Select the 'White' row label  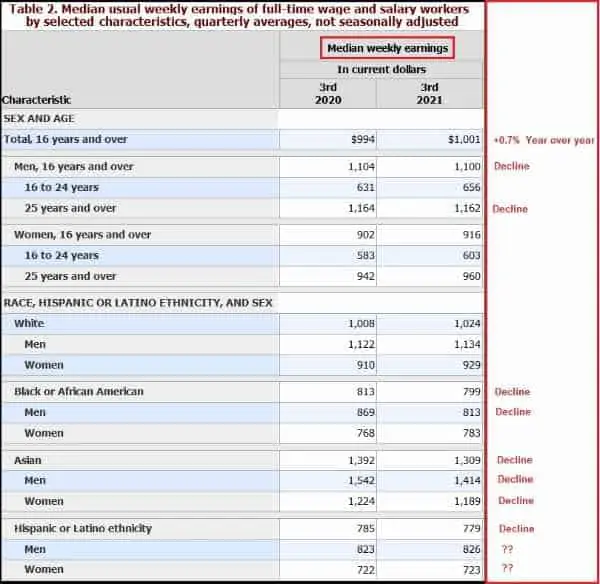29,324
